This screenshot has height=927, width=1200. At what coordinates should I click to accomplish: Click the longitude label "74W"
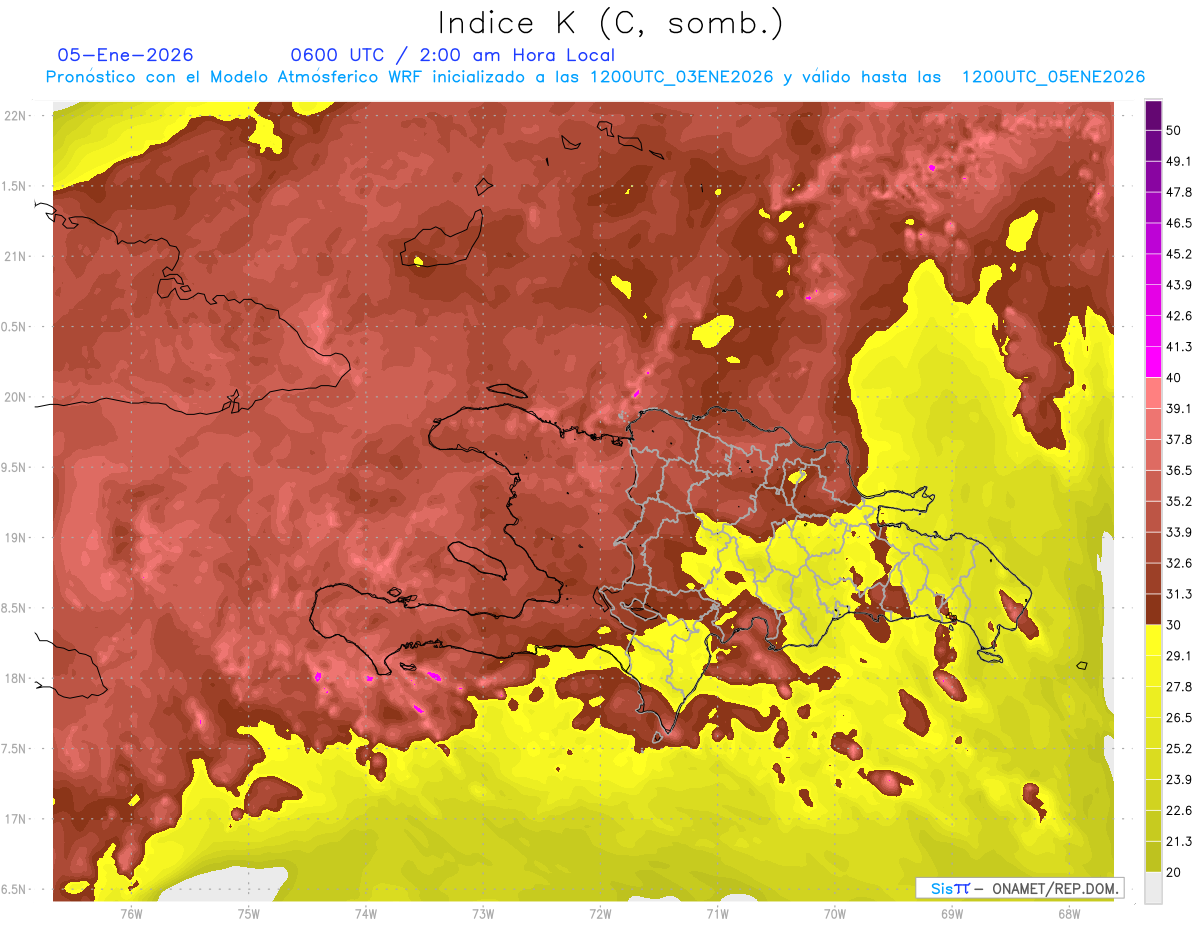pos(365,913)
